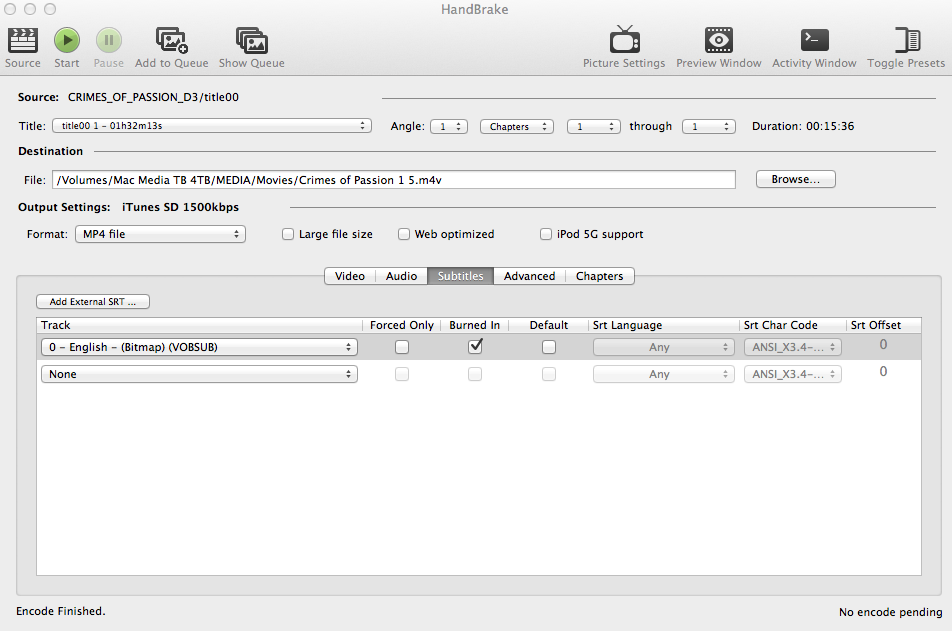Click the Forced Only column header
Image resolution: width=952 pixels, height=631 pixels.
401,325
